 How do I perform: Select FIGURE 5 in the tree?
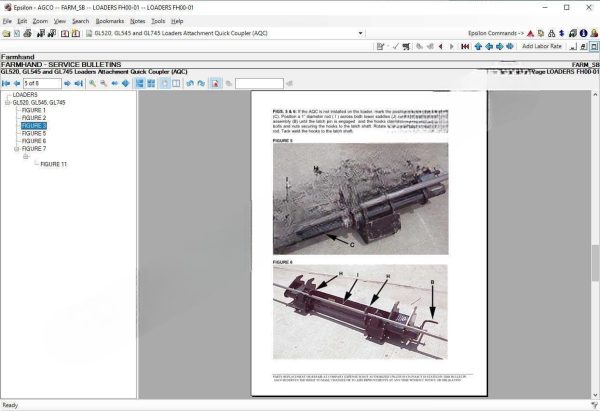34,133
